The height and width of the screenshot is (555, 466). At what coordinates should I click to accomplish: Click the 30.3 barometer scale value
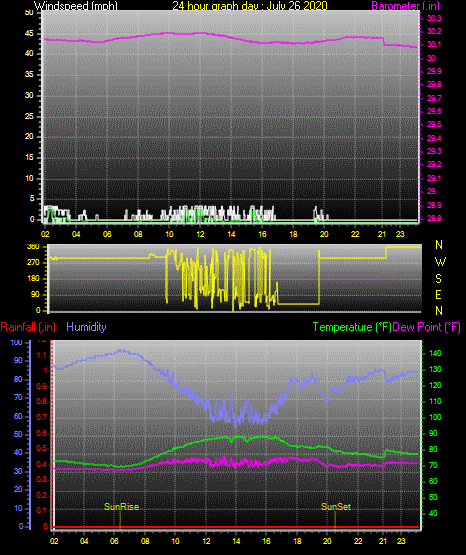click(434, 18)
